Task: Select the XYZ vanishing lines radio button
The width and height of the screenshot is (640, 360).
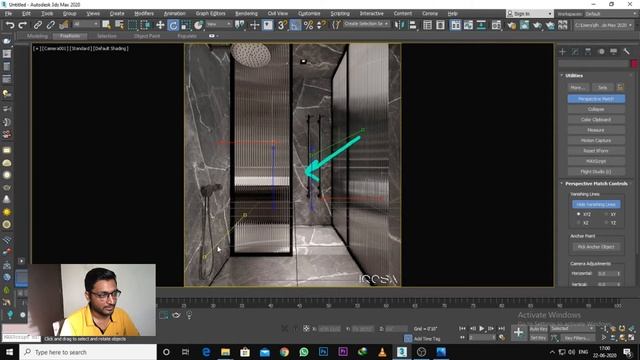Action: tap(578, 214)
